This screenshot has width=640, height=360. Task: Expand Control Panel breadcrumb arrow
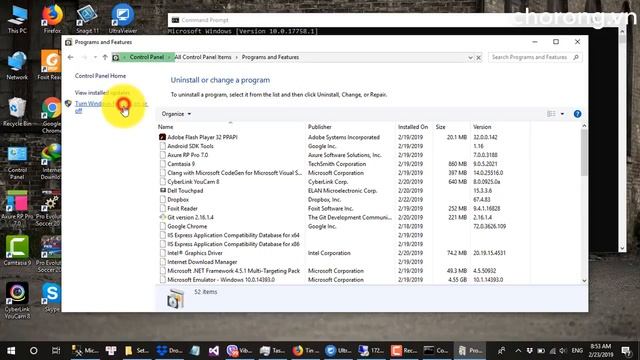pyautogui.click(x=169, y=57)
